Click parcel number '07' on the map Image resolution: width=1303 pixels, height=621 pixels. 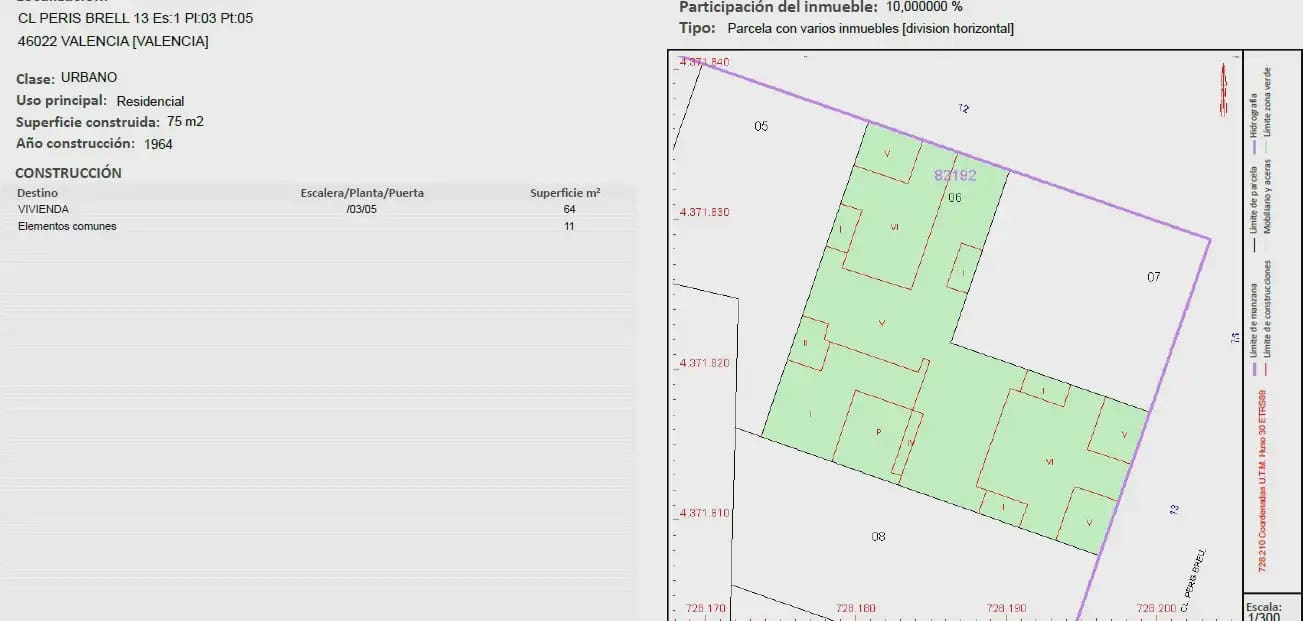point(1154,276)
